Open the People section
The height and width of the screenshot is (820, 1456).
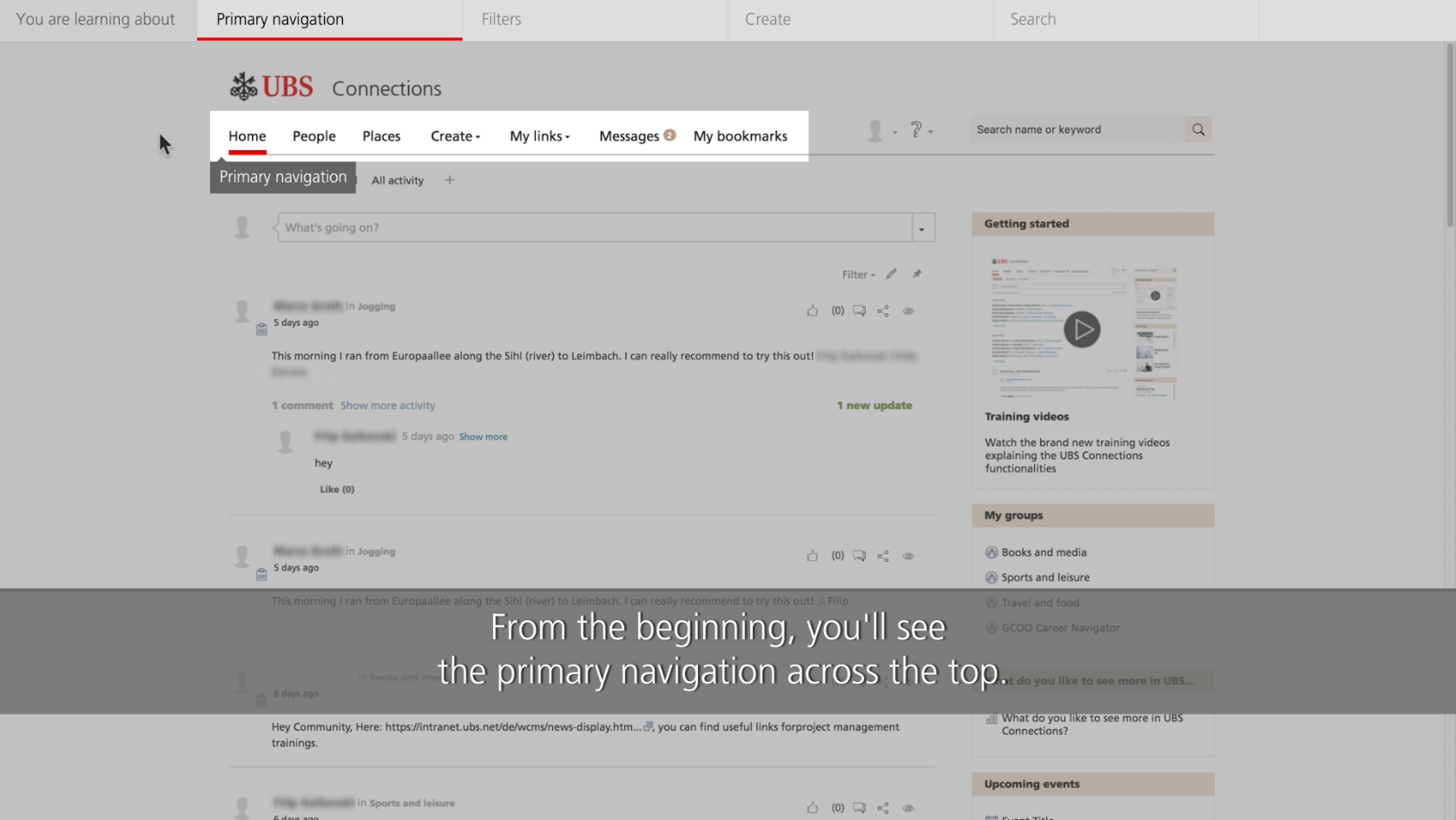(x=314, y=136)
